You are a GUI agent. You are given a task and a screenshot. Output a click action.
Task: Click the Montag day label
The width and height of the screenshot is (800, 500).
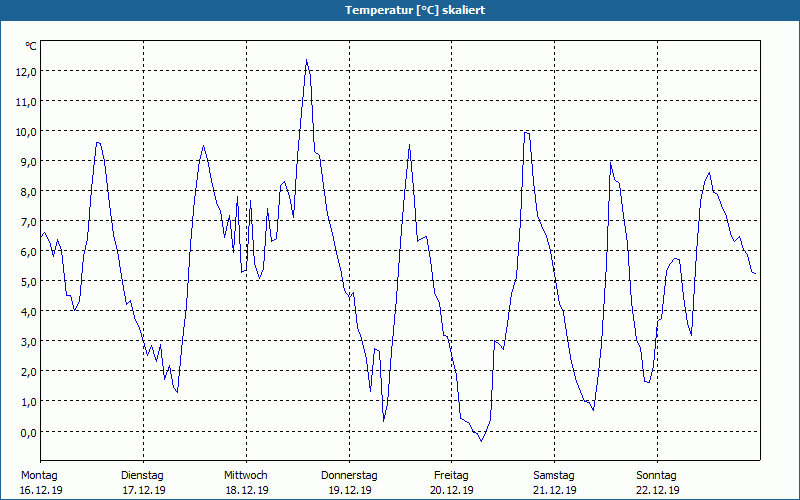pos(39,476)
